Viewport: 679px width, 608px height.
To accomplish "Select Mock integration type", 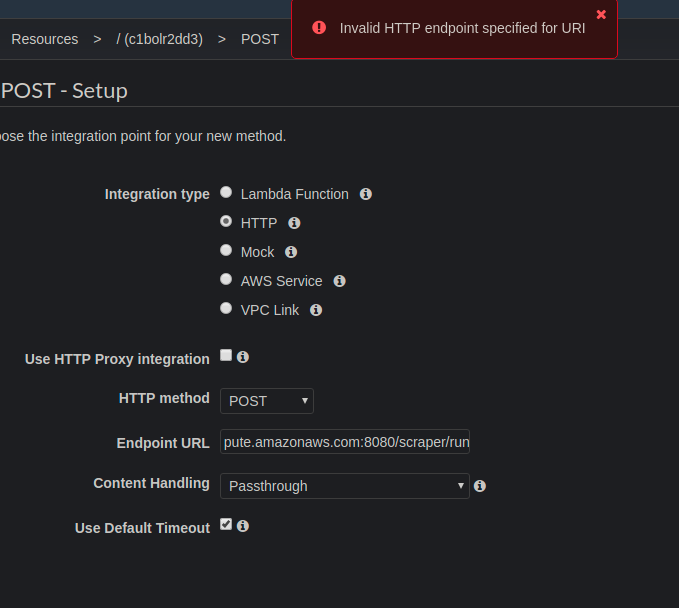I will pyautogui.click(x=226, y=250).
